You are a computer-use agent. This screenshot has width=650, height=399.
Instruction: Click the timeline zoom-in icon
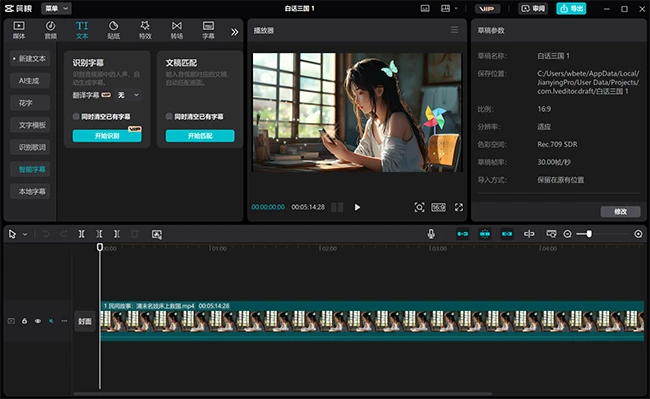(638, 234)
